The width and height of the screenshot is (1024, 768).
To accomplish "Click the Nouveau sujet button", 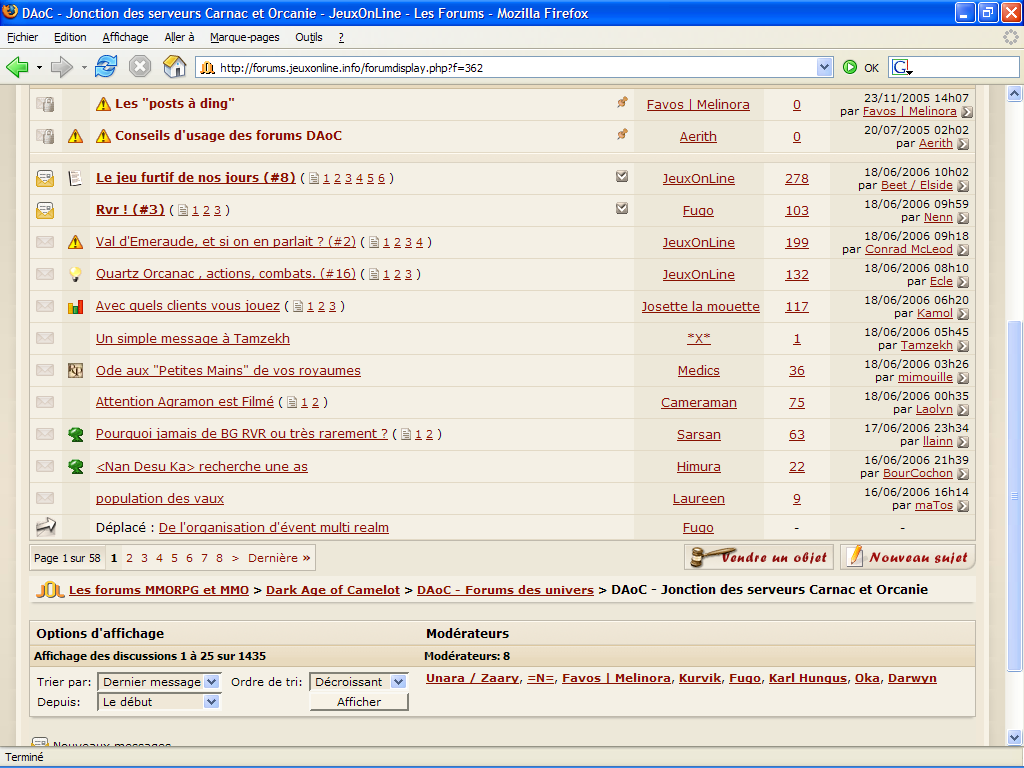I will point(908,557).
